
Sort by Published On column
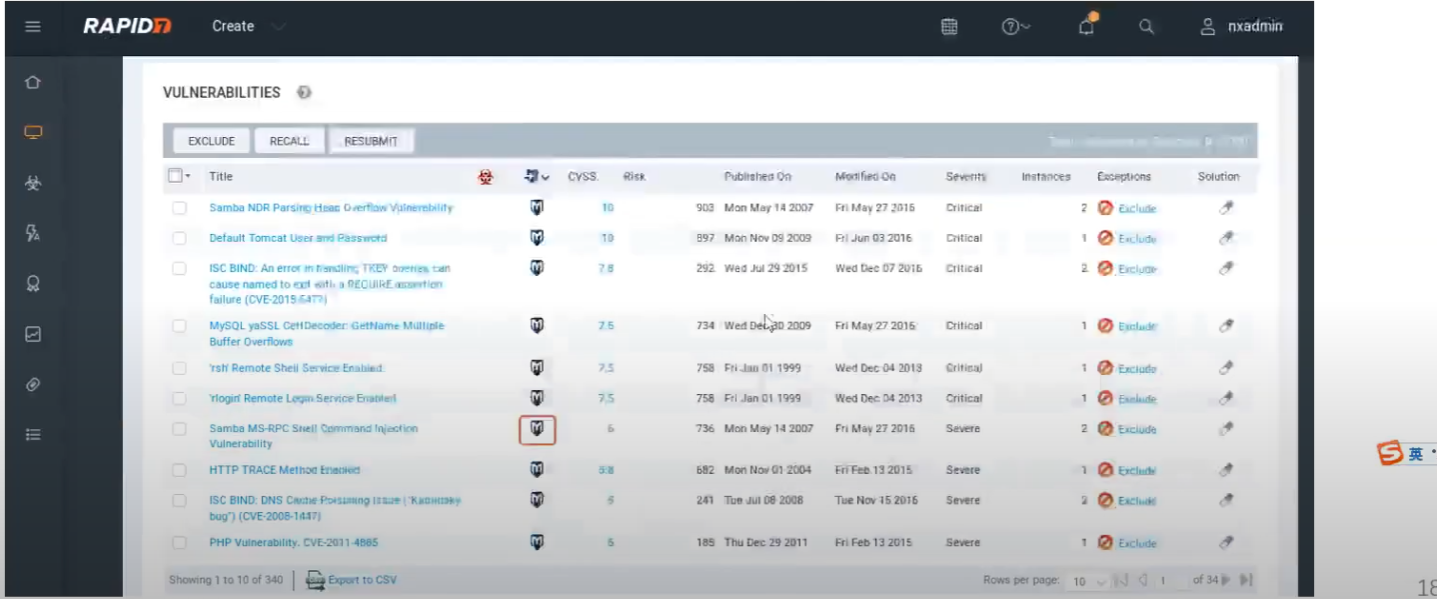[x=757, y=177]
